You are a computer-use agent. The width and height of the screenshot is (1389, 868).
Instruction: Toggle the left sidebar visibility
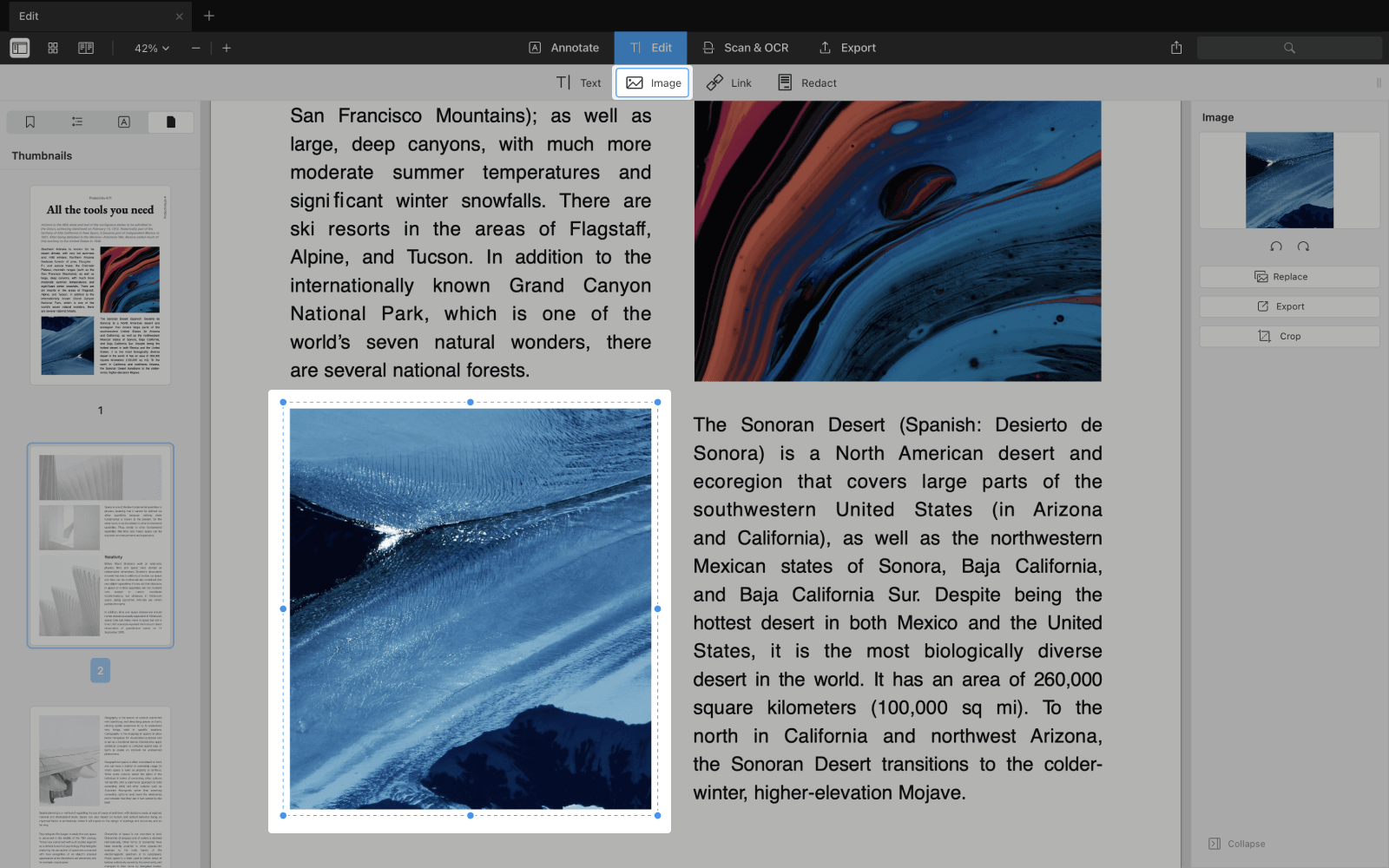pyautogui.click(x=19, y=48)
